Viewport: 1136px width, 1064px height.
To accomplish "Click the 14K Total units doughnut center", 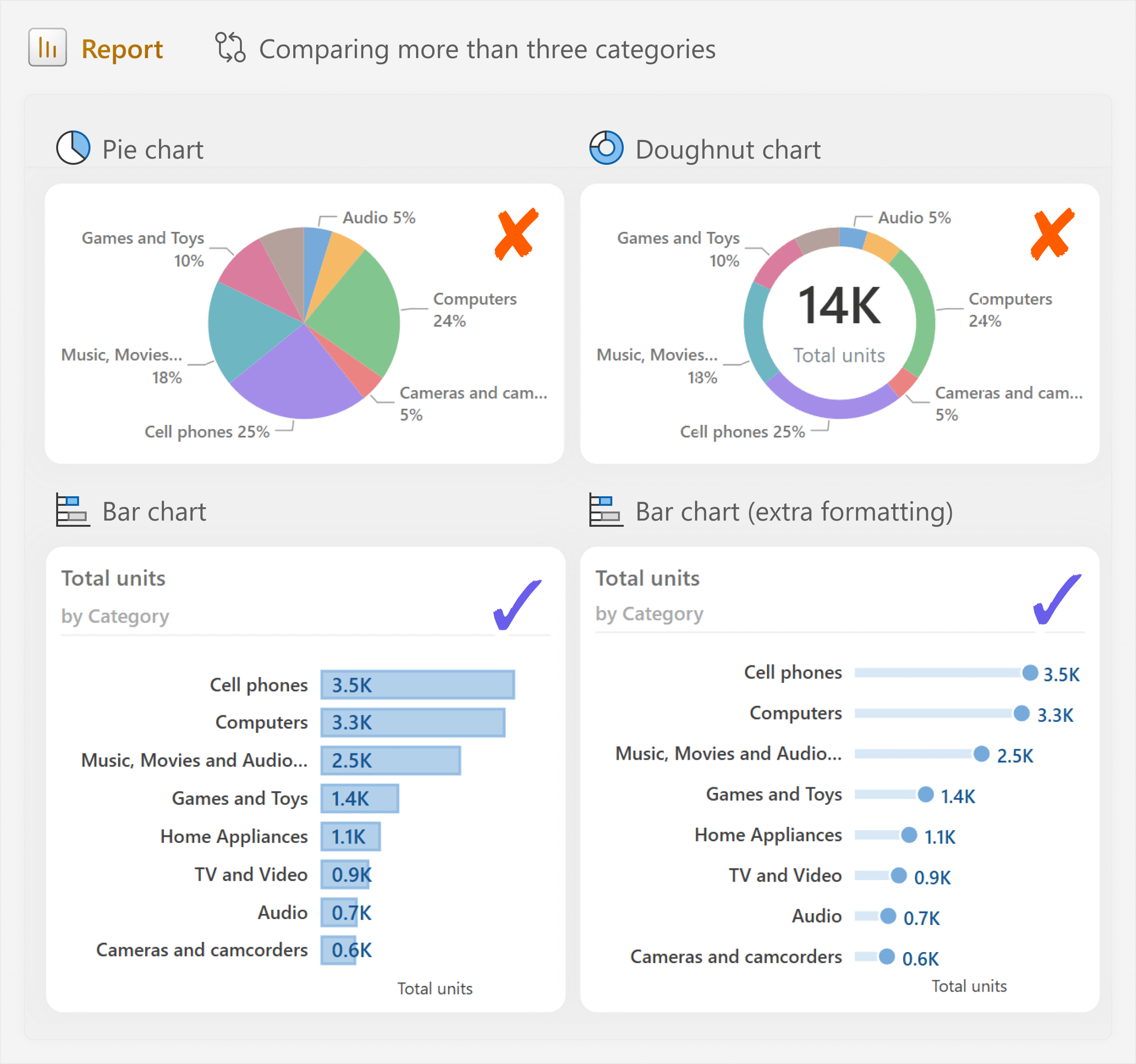I will 839,323.
